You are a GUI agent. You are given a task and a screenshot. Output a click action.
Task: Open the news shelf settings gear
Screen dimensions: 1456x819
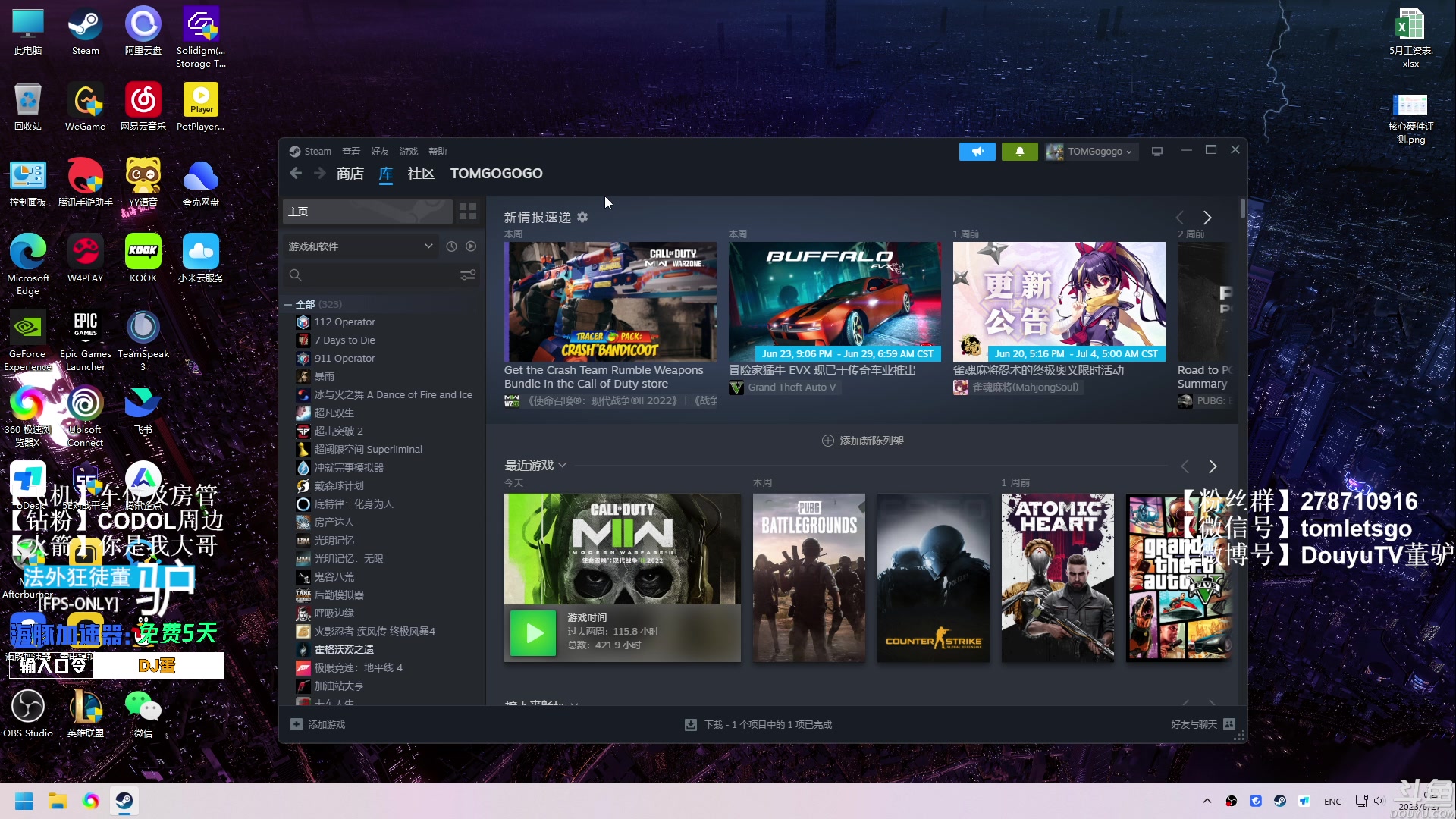click(582, 218)
